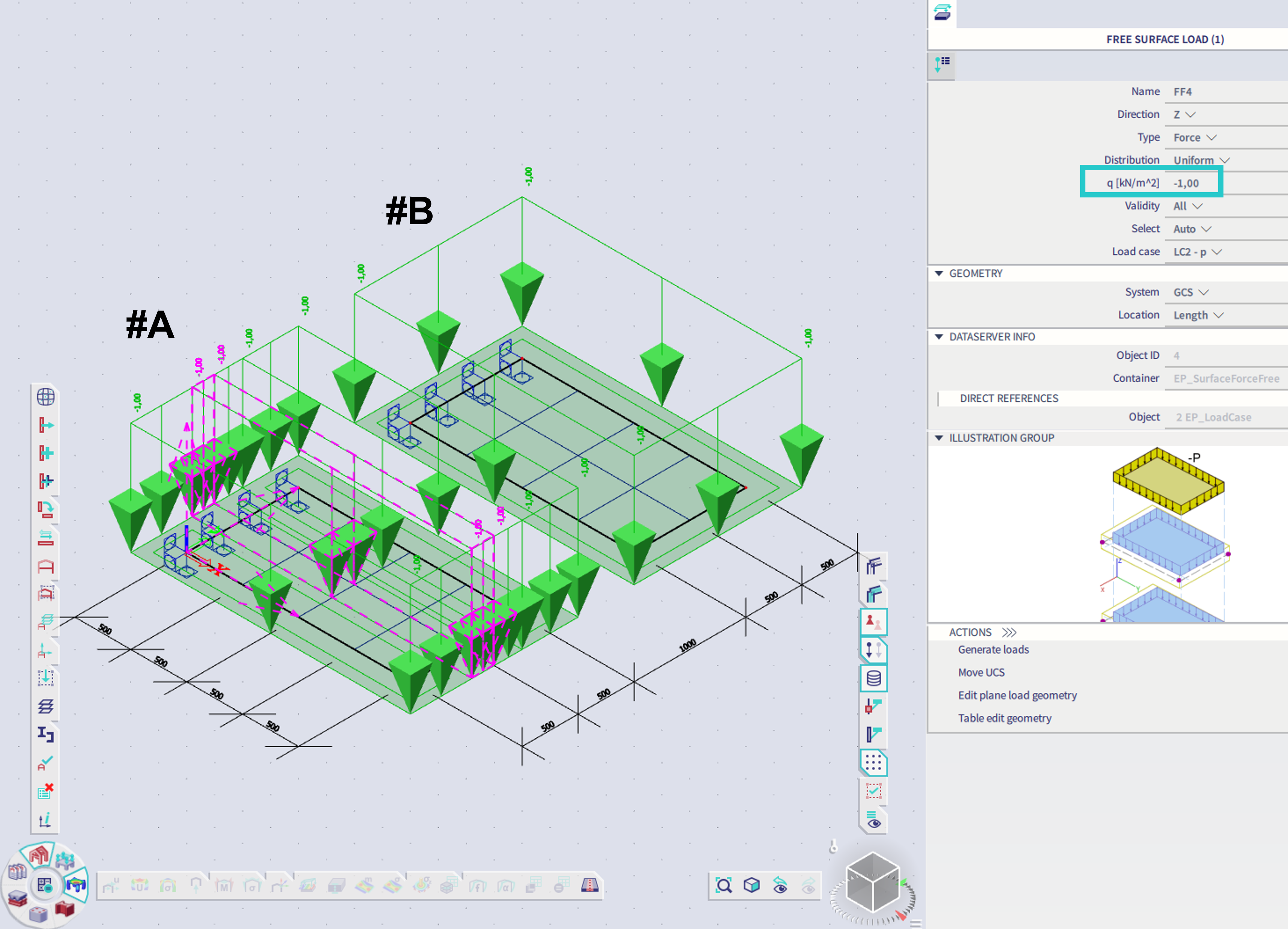
Task: Expand the ACTIONS chevron arrows
Action: coord(1009,632)
